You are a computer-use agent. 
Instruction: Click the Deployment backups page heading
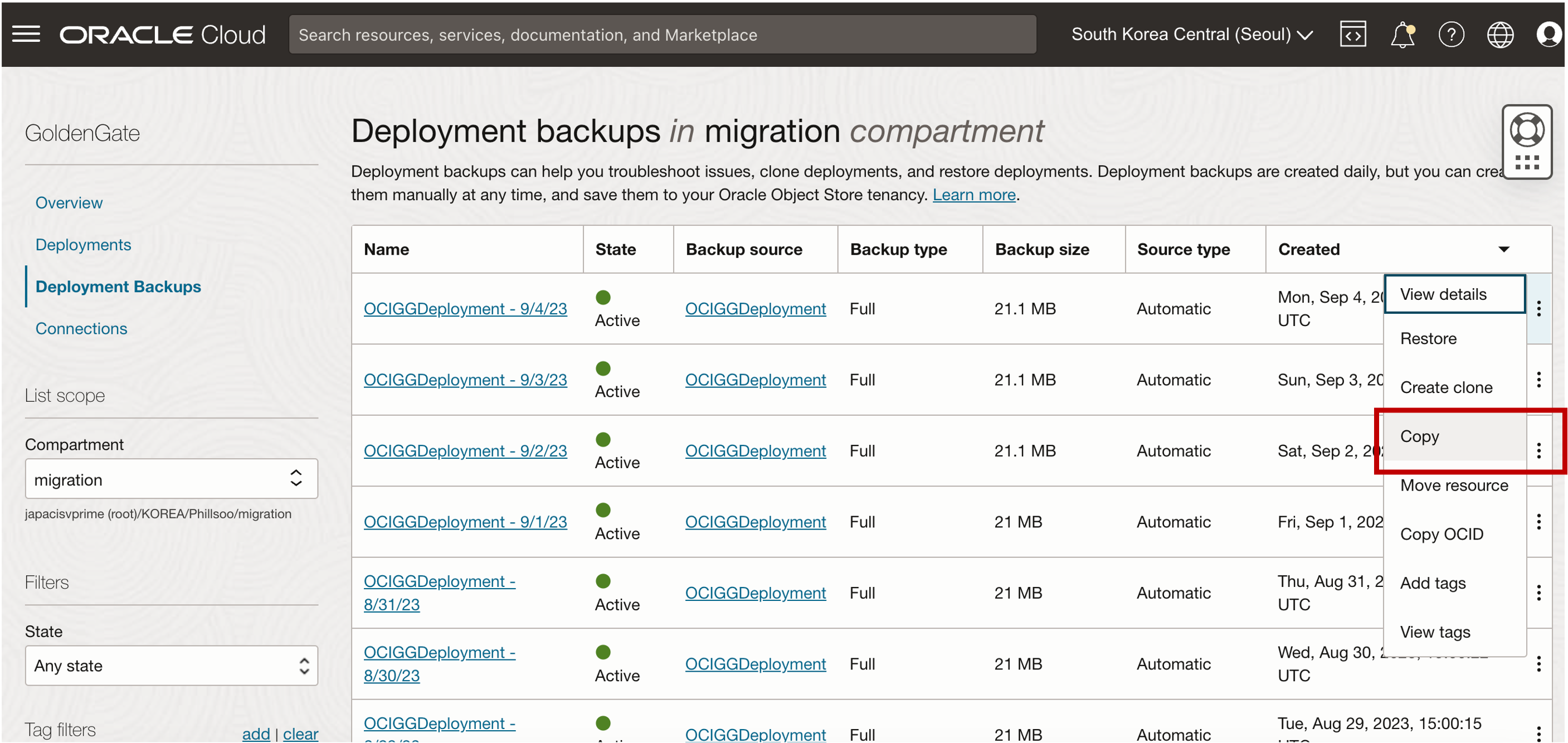697,132
